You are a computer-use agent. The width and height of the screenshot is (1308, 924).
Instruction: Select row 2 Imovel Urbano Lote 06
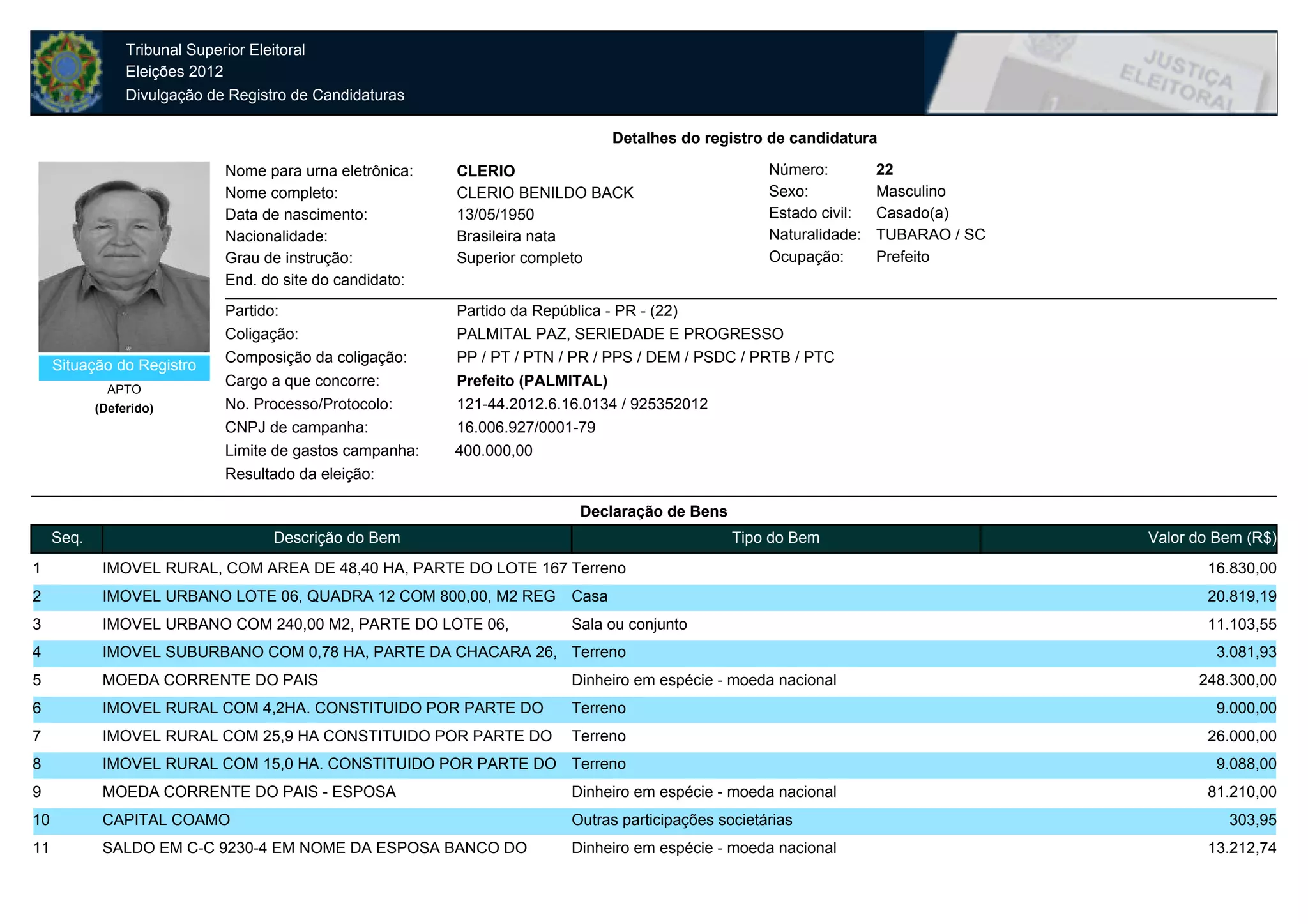click(x=328, y=596)
